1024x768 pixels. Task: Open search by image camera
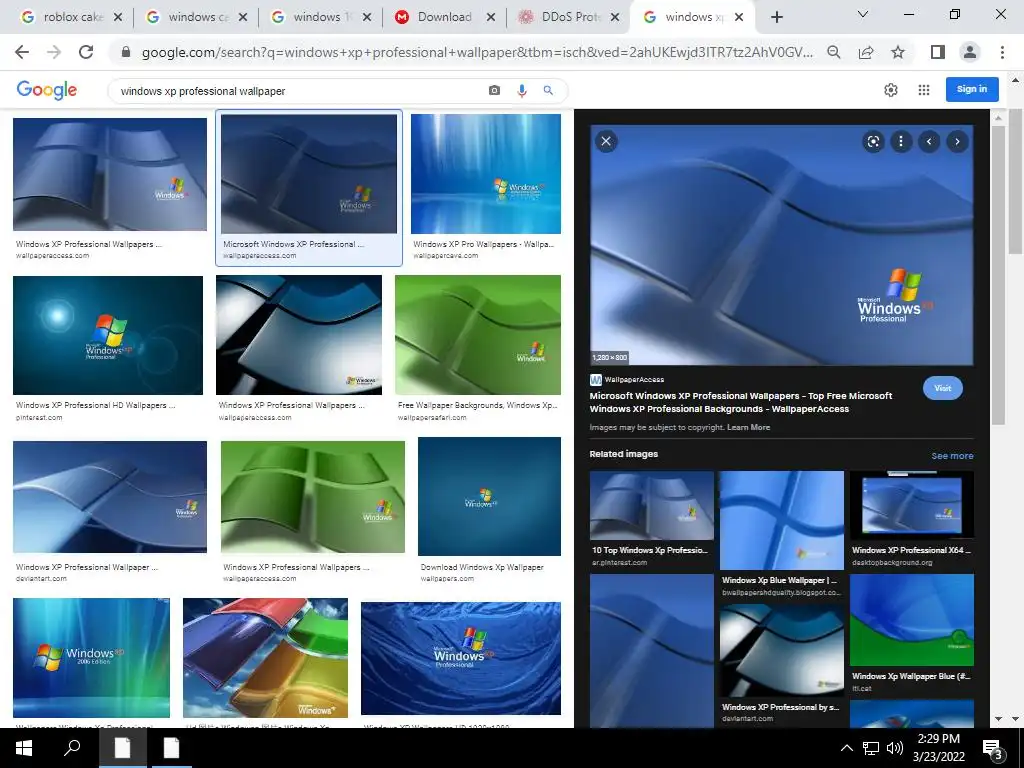(494, 91)
